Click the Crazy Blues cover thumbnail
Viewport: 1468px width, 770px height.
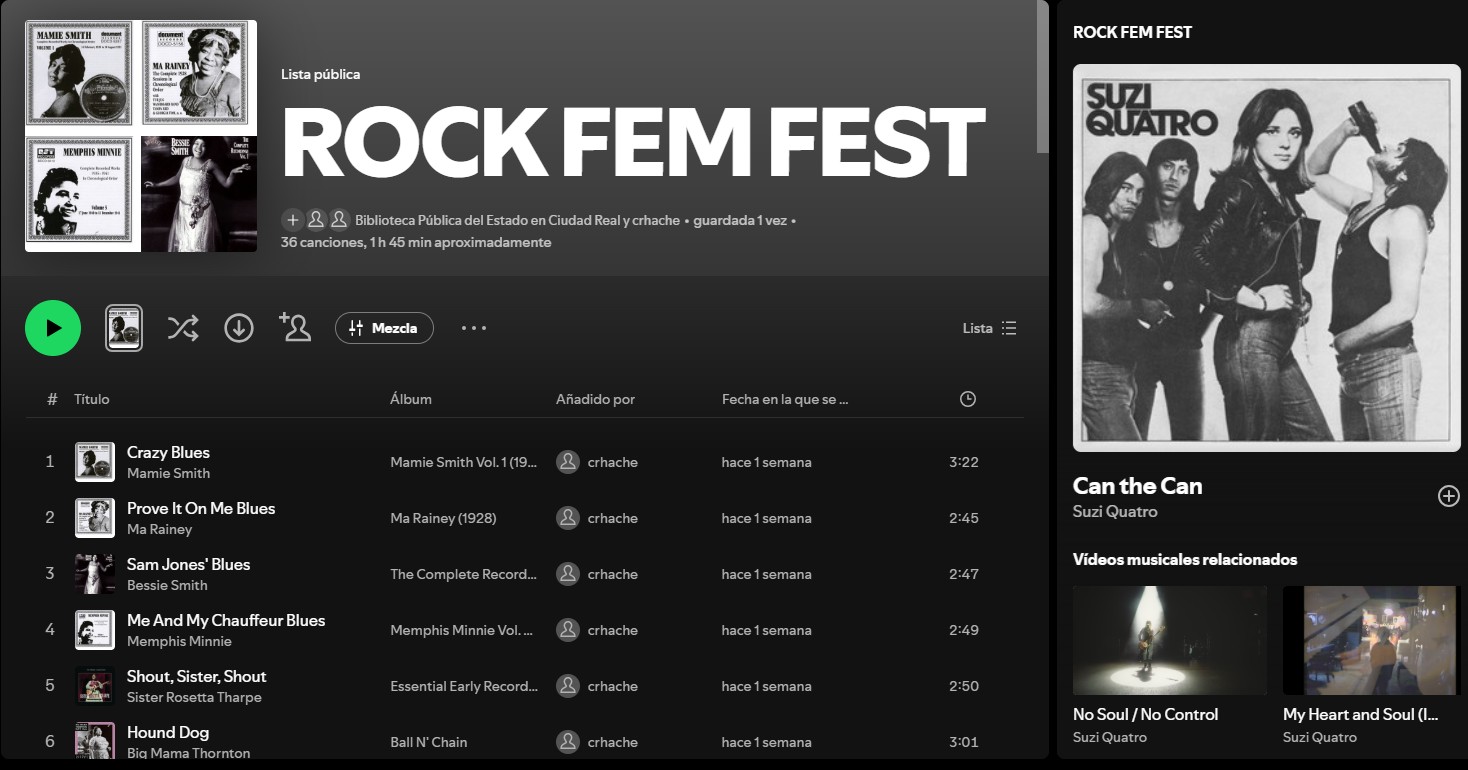pos(95,462)
